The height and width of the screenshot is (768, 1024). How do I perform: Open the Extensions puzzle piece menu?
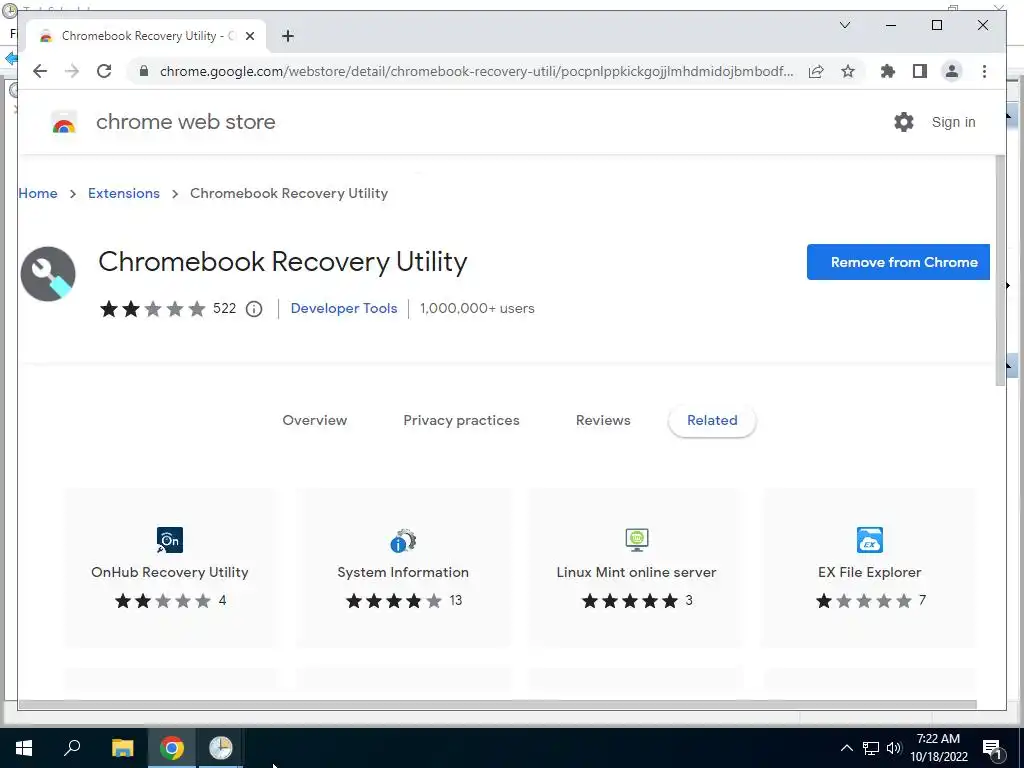888,71
